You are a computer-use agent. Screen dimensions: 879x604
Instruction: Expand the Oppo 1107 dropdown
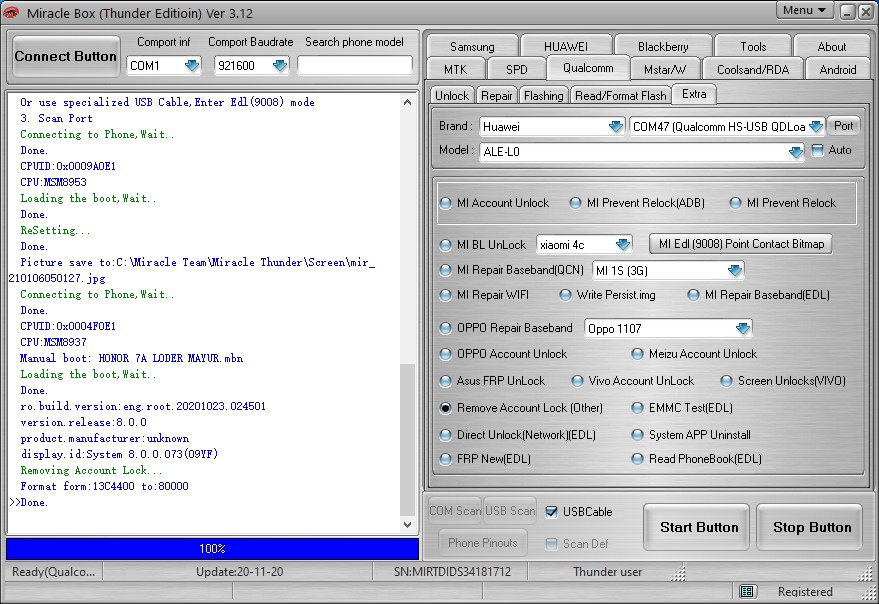coord(743,329)
